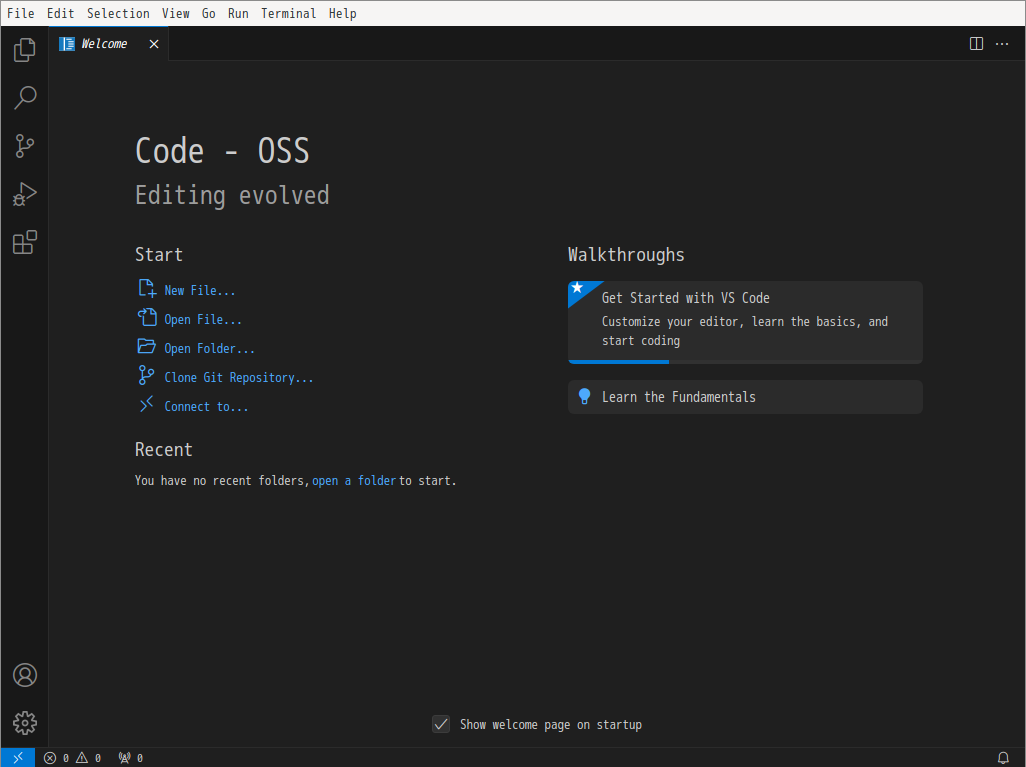Click the Open File... link
The height and width of the screenshot is (767, 1026).
pos(203,319)
